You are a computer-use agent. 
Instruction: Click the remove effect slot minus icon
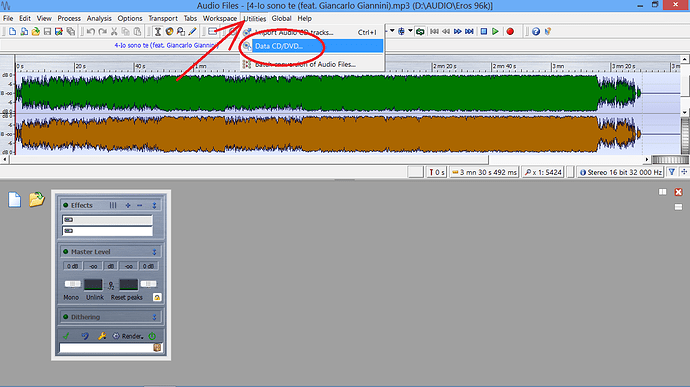point(139,206)
